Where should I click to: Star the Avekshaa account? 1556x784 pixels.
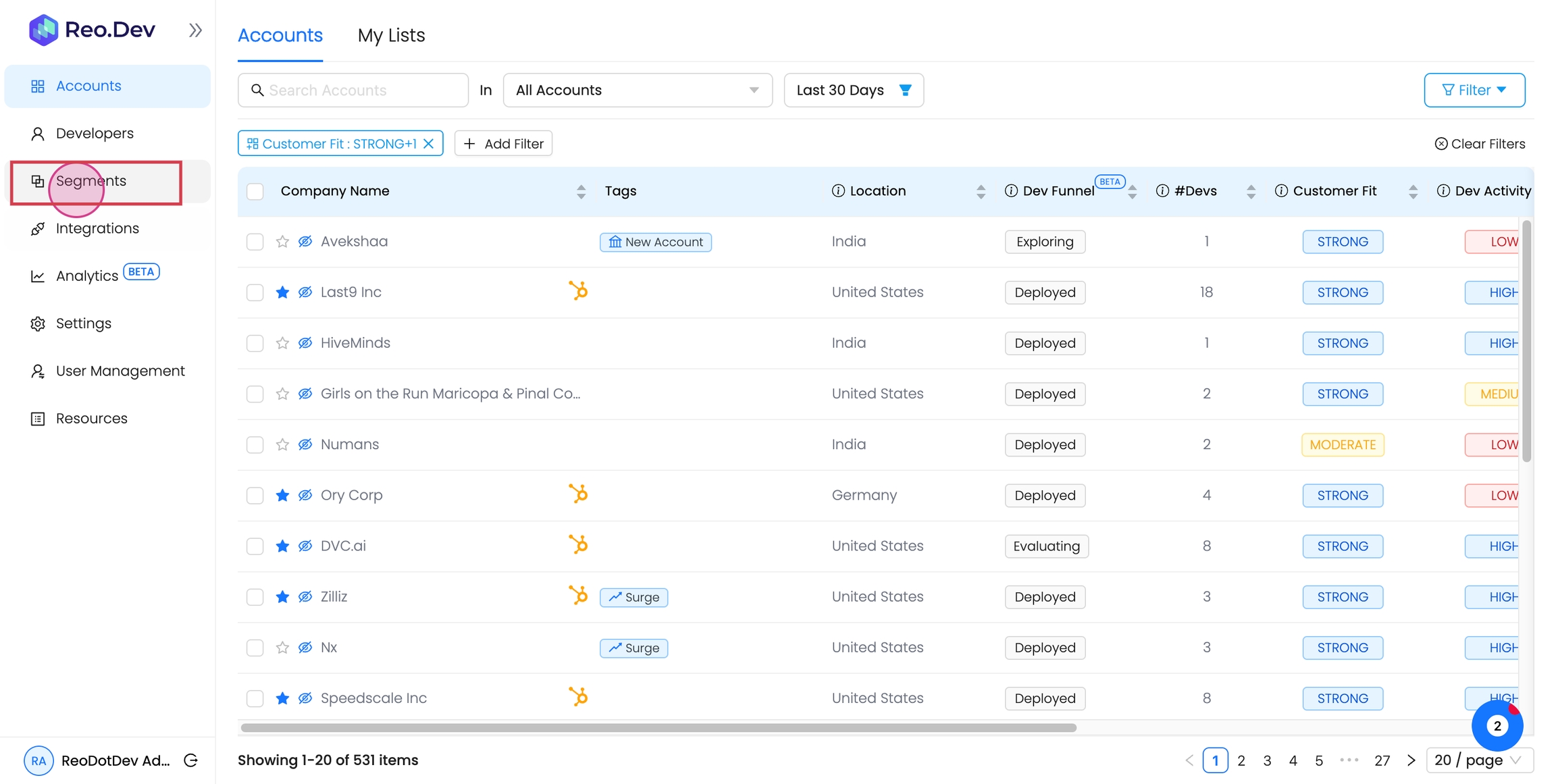point(282,242)
